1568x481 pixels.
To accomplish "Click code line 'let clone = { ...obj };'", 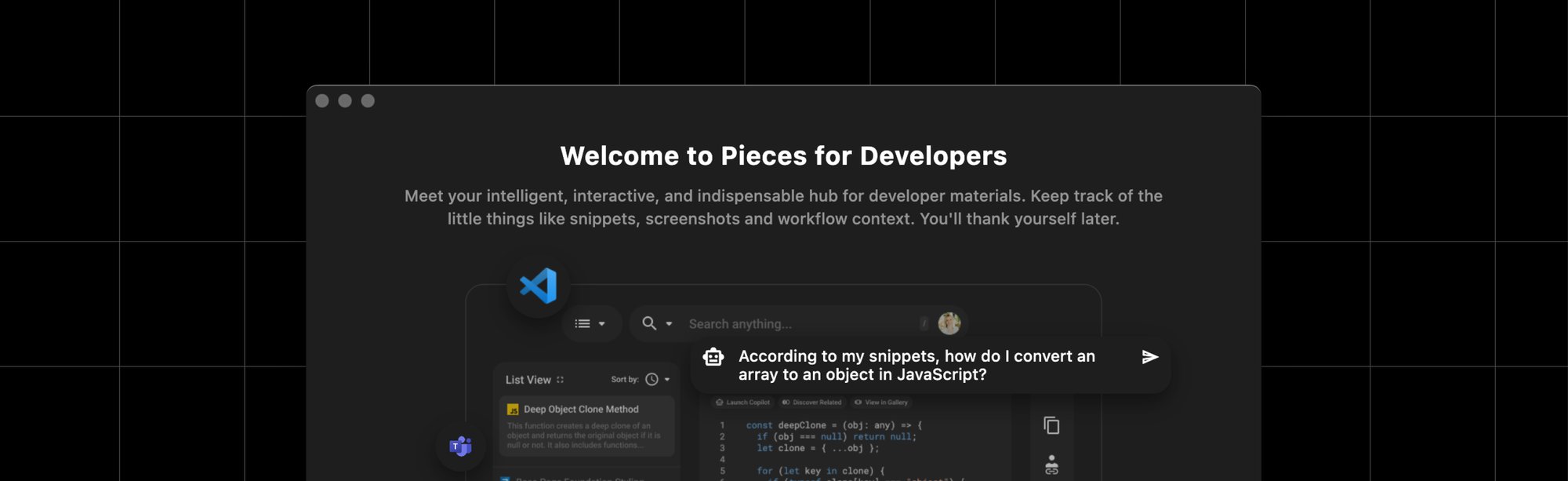I will [x=818, y=448].
